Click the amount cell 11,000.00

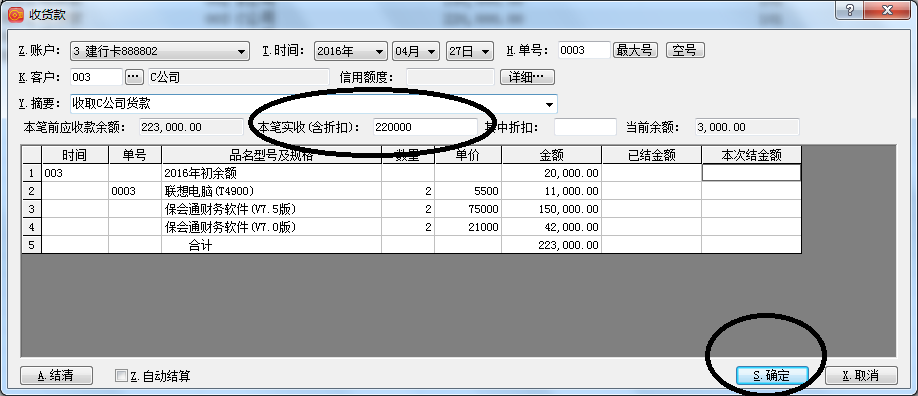tap(552, 191)
